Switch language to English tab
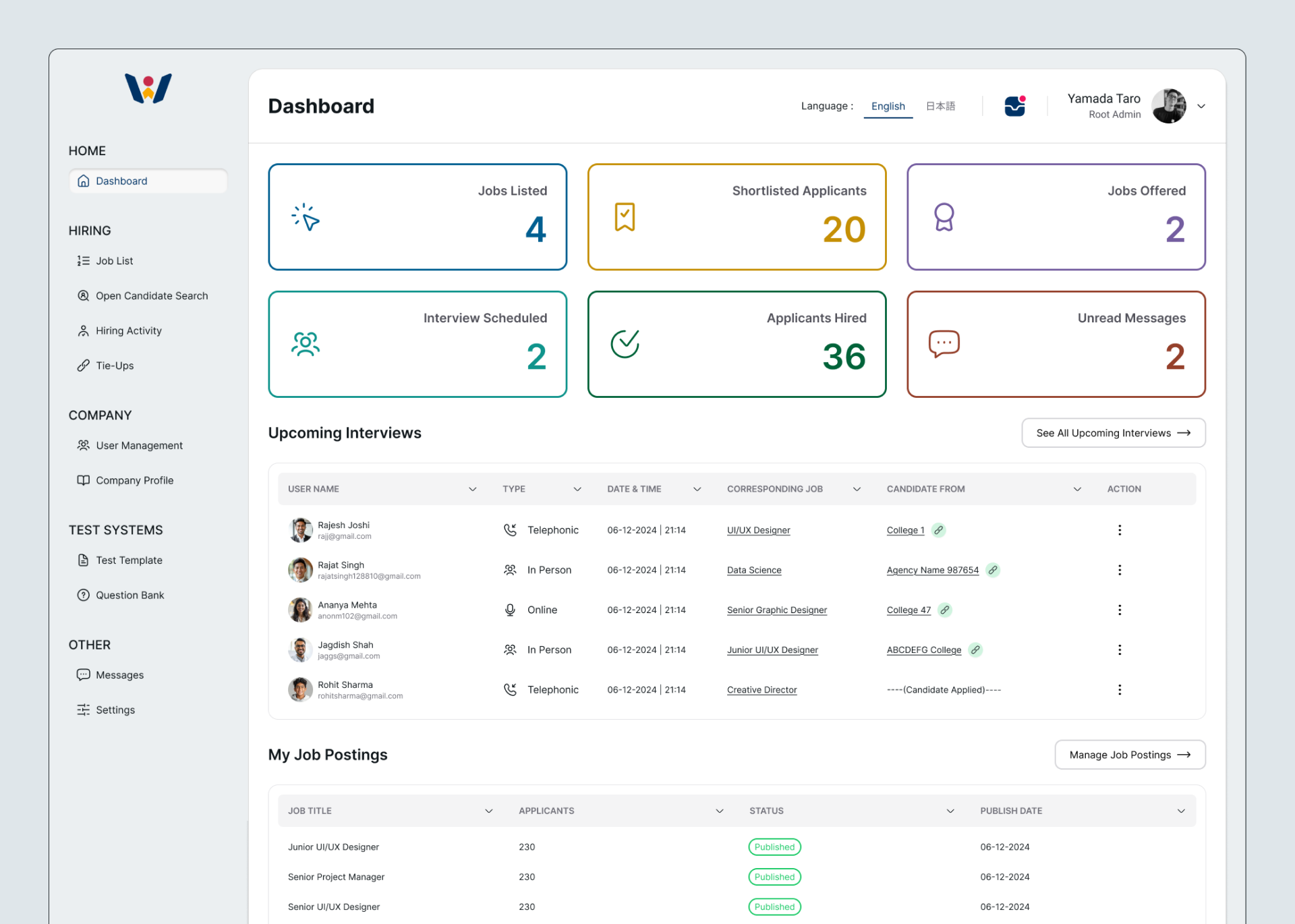Image resolution: width=1295 pixels, height=924 pixels. [888, 106]
